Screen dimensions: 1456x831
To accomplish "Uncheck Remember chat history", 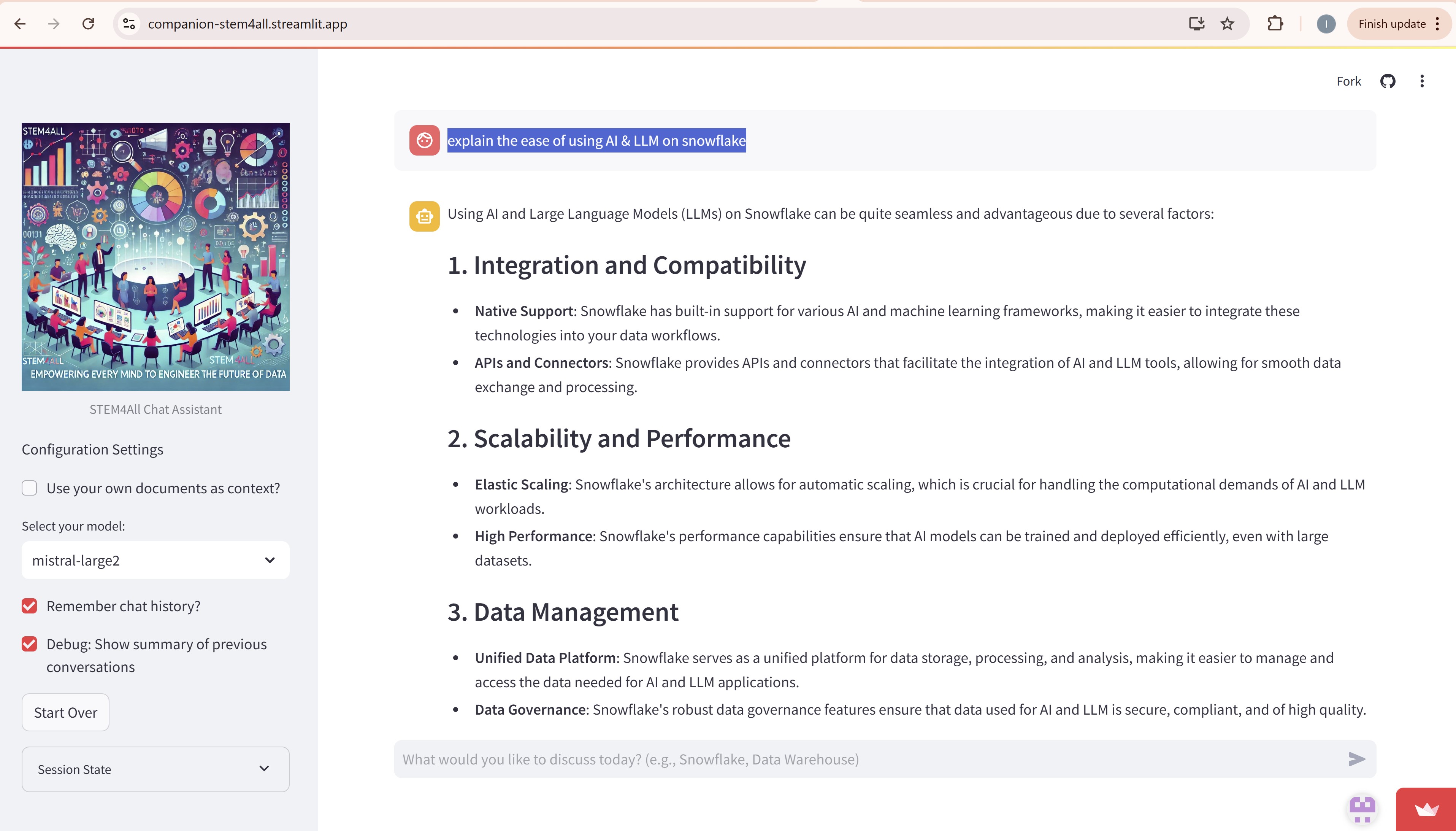I will coord(29,606).
